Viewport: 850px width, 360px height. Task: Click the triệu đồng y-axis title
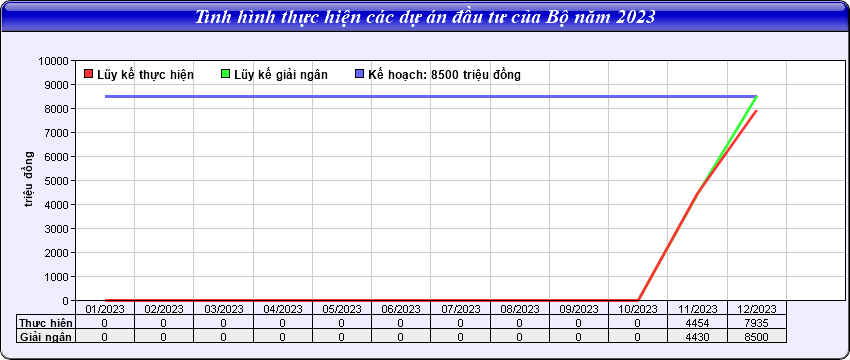(x=29, y=180)
